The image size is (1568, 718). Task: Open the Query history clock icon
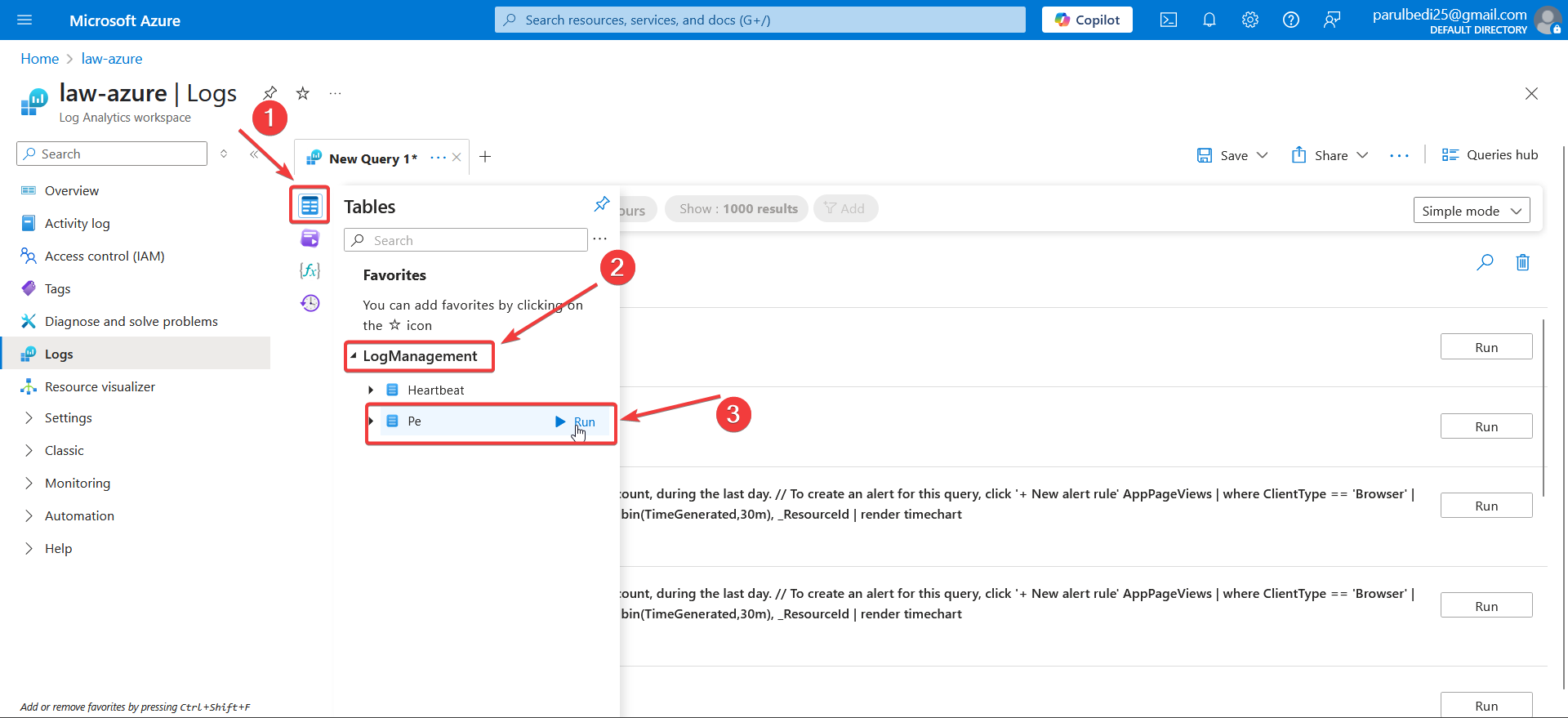[310, 303]
